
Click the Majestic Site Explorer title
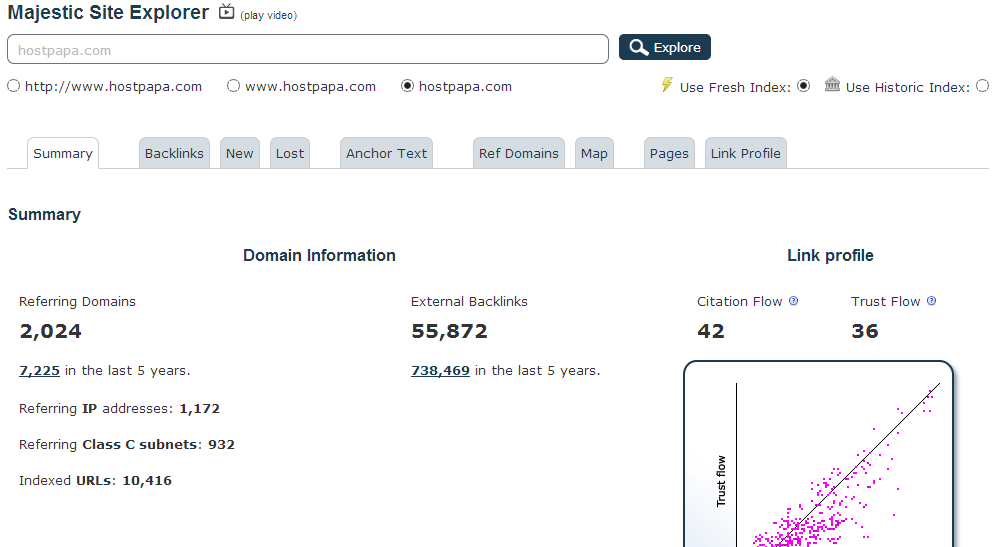click(x=108, y=12)
